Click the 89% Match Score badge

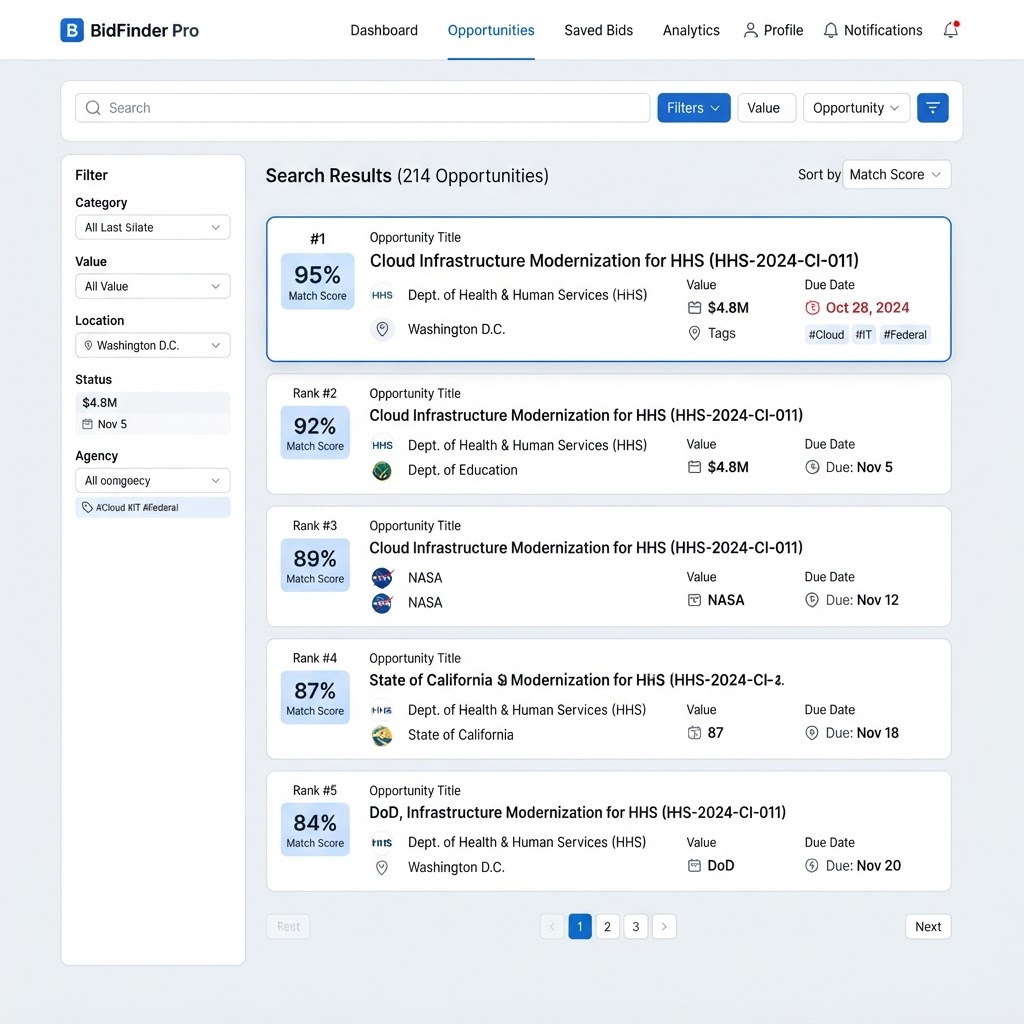click(x=315, y=565)
